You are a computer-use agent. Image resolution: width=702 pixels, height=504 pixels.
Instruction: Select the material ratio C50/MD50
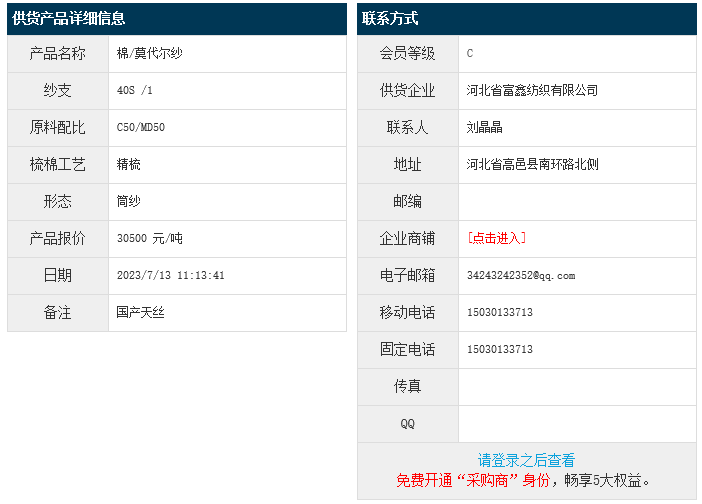[141, 128]
